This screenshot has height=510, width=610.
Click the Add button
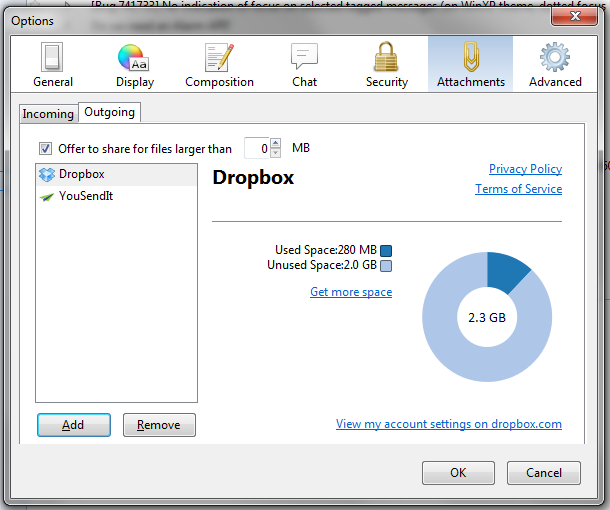point(73,425)
